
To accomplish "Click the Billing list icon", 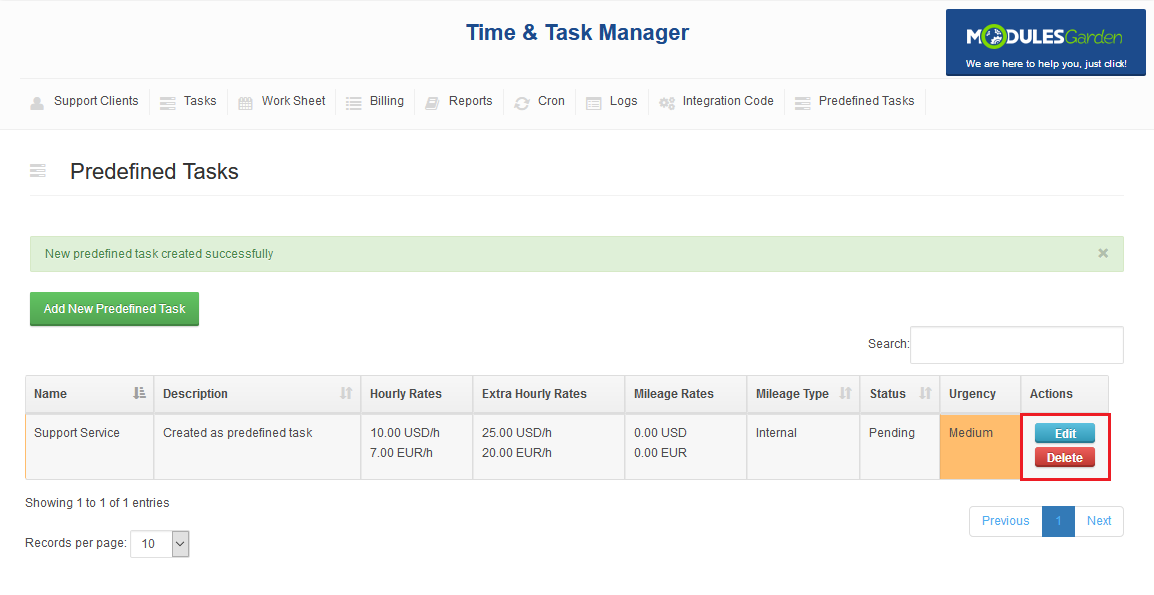I will pyautogui.click(x=354, y=103).
